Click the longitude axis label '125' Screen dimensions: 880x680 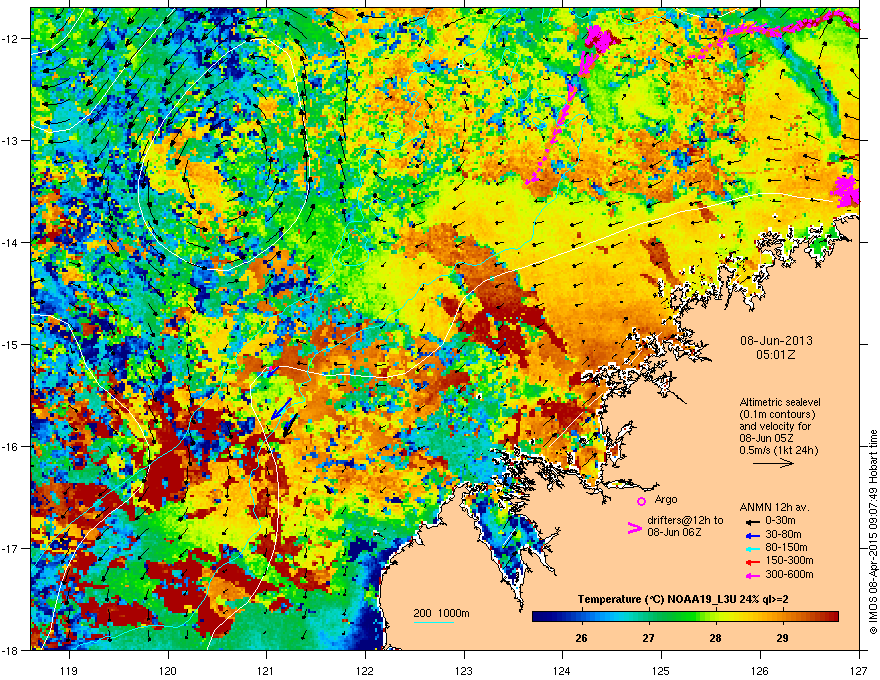661,670
